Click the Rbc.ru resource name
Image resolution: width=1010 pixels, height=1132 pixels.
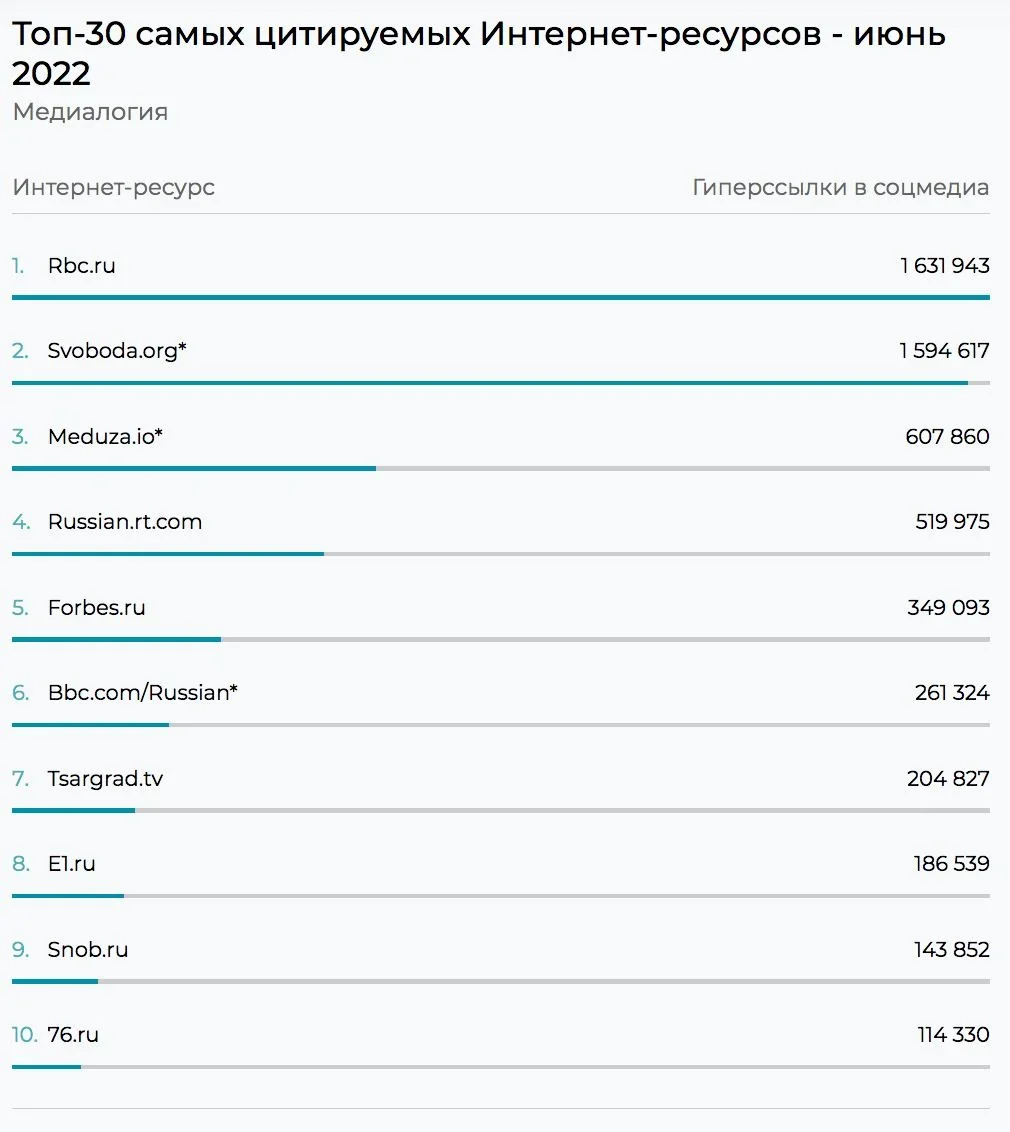(82, 266)
